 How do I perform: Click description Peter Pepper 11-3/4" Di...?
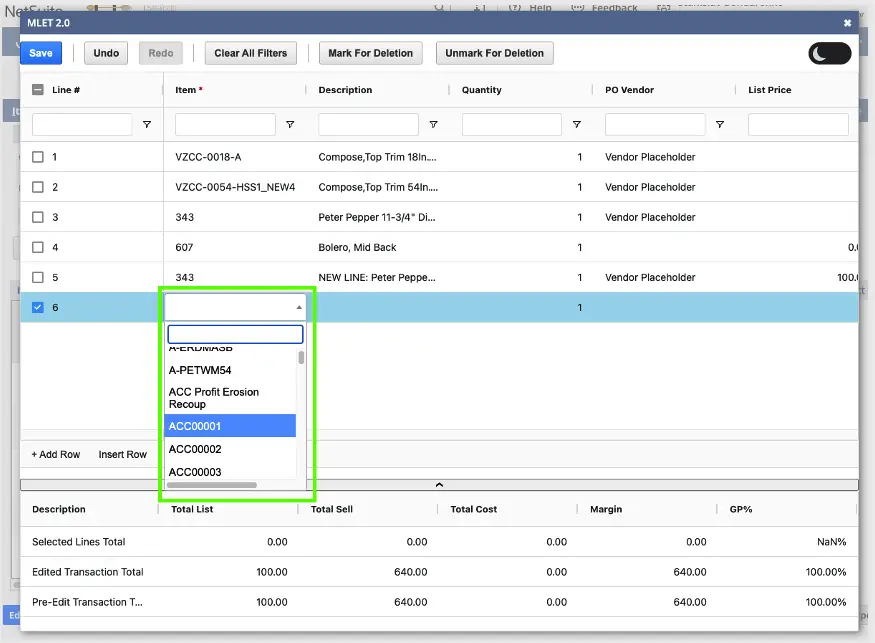[x=377, y=217]
